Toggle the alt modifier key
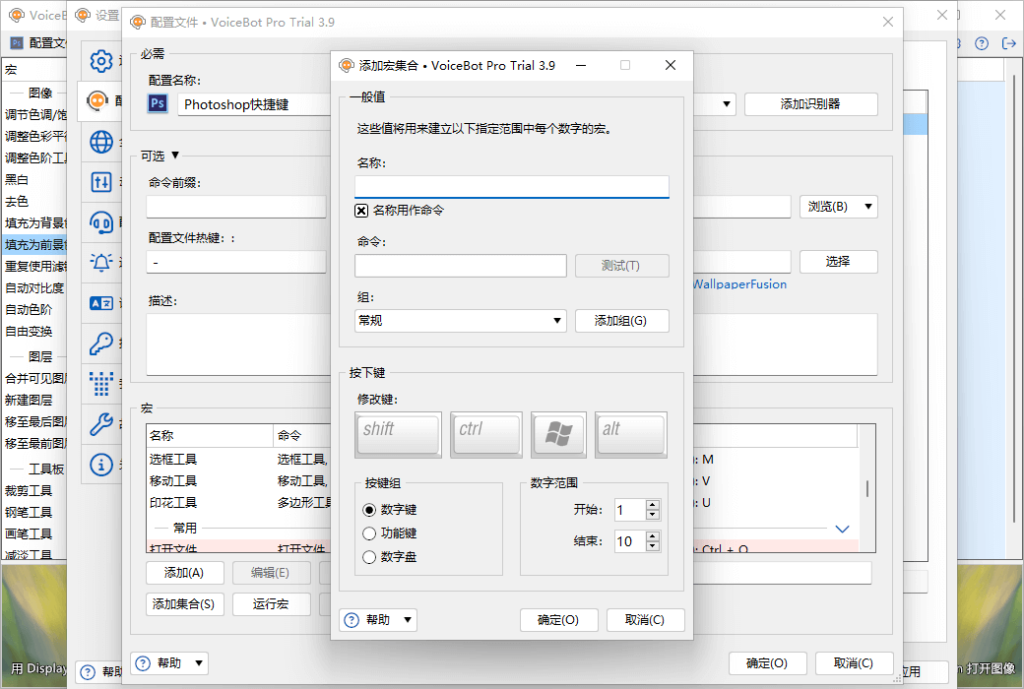 pos(631,434)
